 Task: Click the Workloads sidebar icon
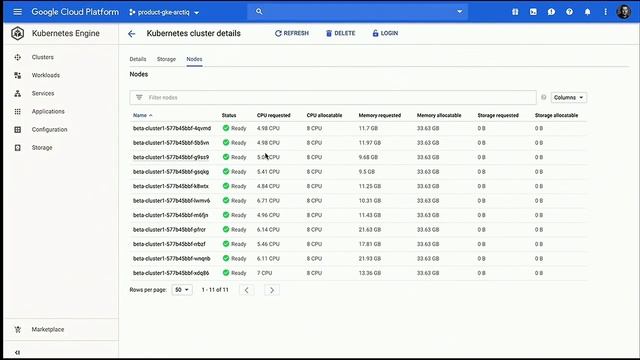(x=18, y=75)
